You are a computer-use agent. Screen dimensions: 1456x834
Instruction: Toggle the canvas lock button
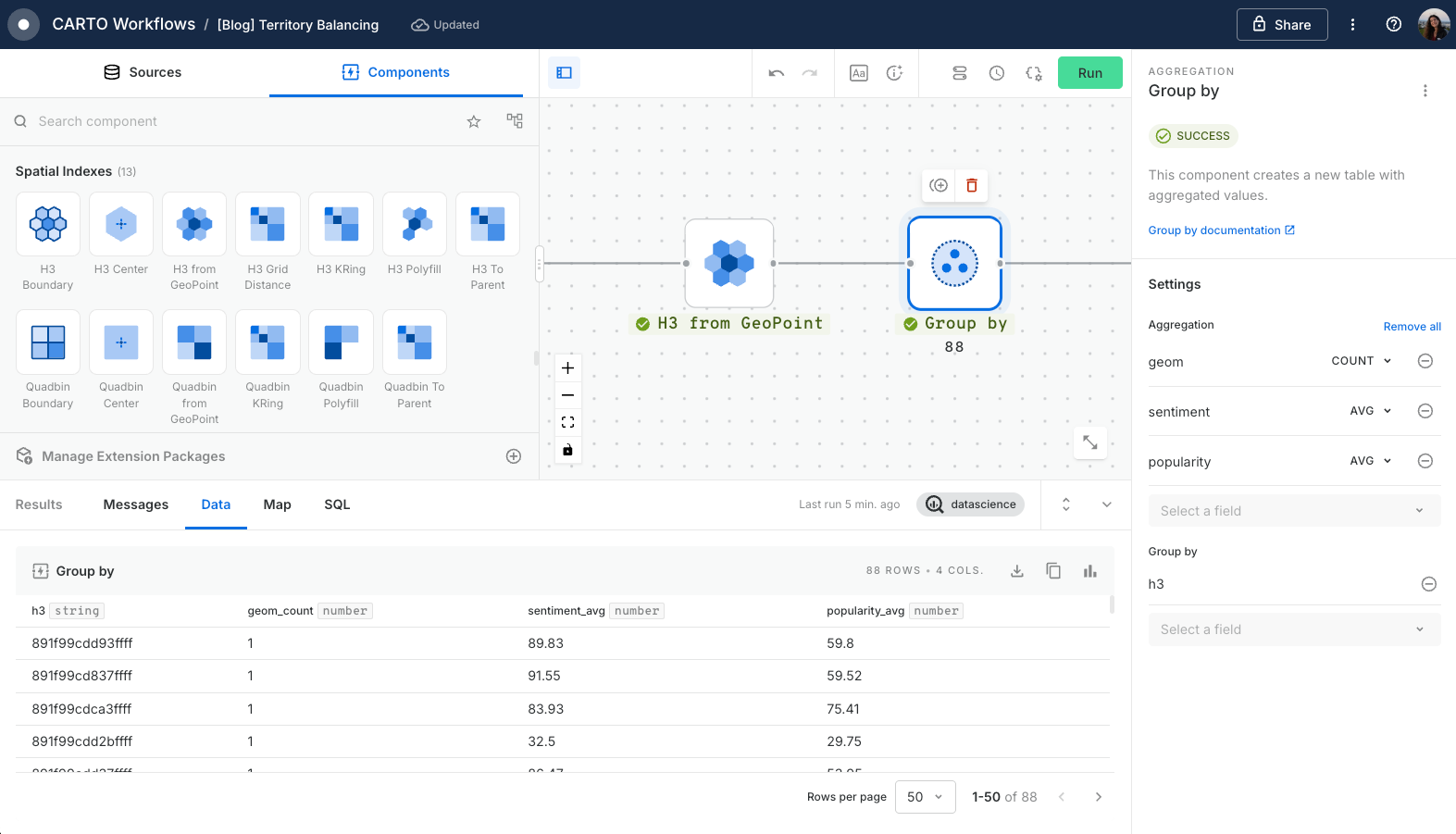(568, 450)
